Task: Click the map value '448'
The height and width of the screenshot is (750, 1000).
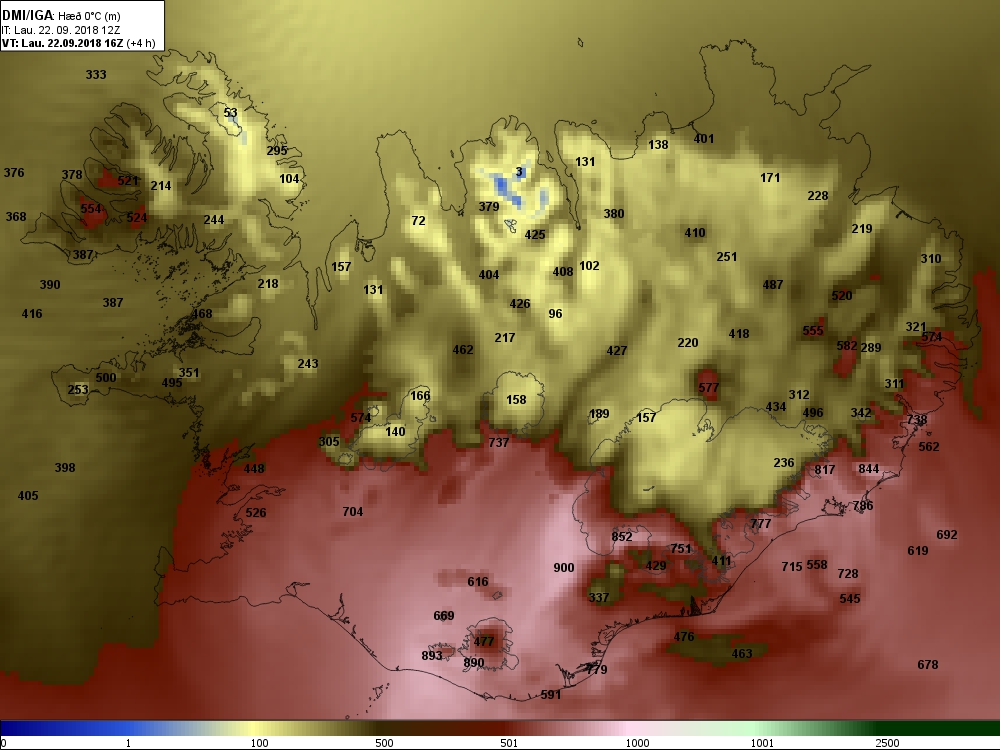Action: pos(254,469)
